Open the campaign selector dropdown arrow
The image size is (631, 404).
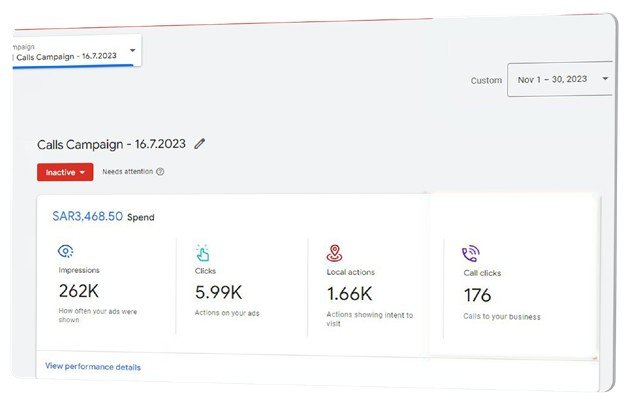pos(132,50)
